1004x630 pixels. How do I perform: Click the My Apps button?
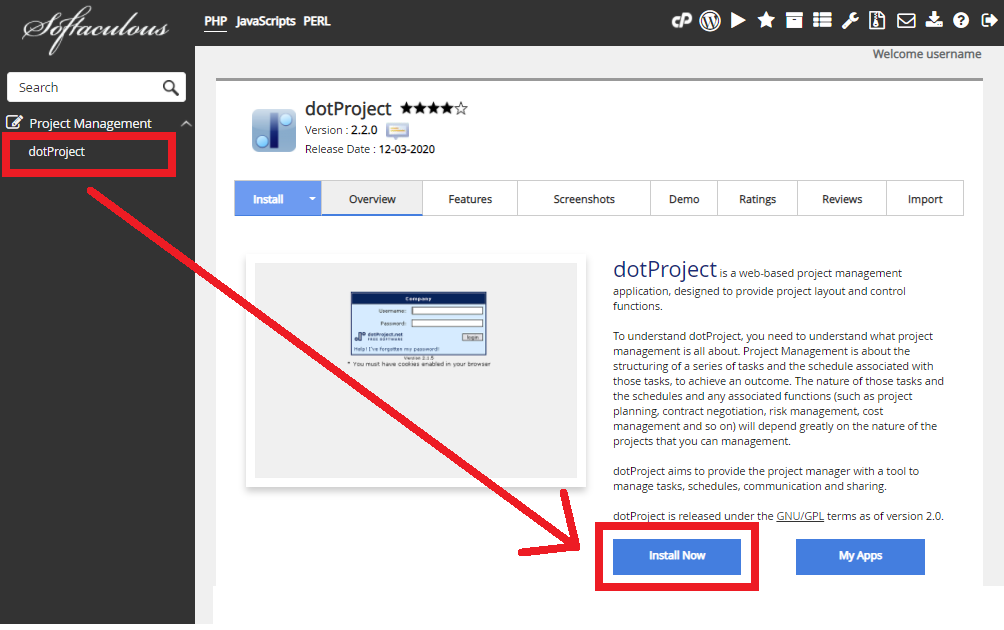(x=860, y=556)
